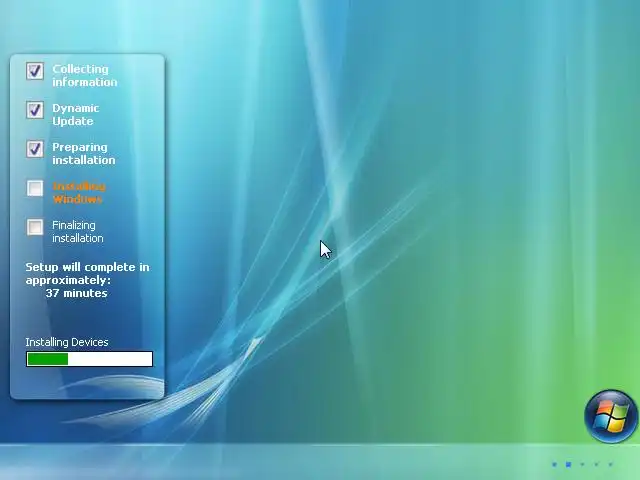
Task: Click the Windows orb logo
Action: point(611,416)
